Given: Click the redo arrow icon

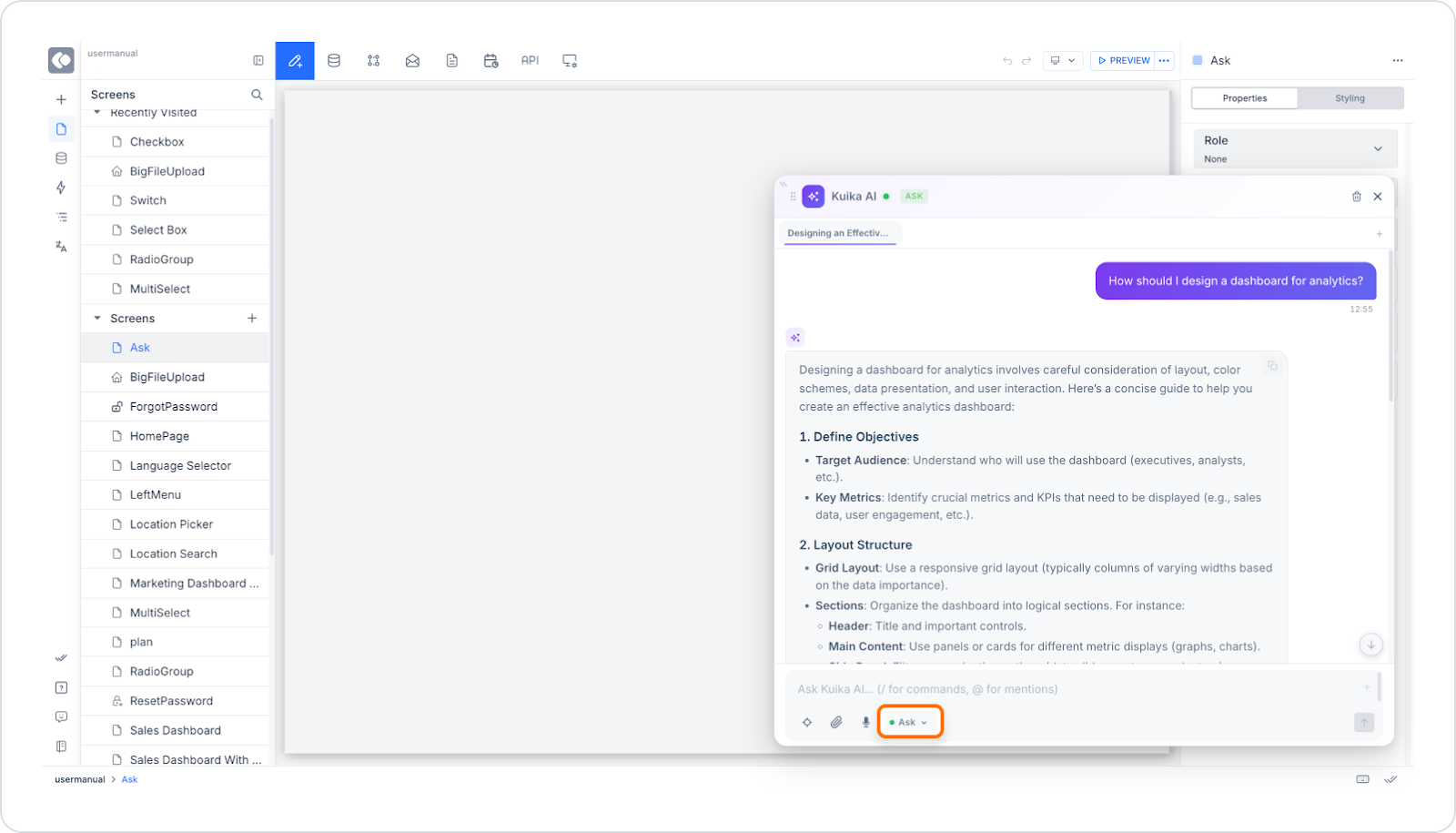Looking at the screenshot, I should [1026, 61].
